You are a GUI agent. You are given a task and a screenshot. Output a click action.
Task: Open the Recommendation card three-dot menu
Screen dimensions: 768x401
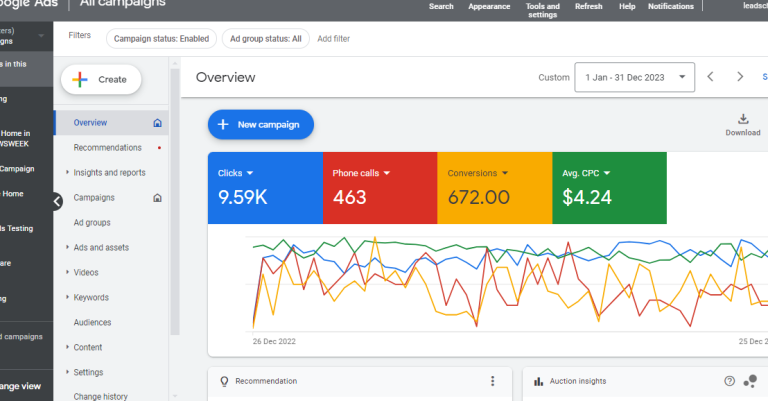(492, 381)
